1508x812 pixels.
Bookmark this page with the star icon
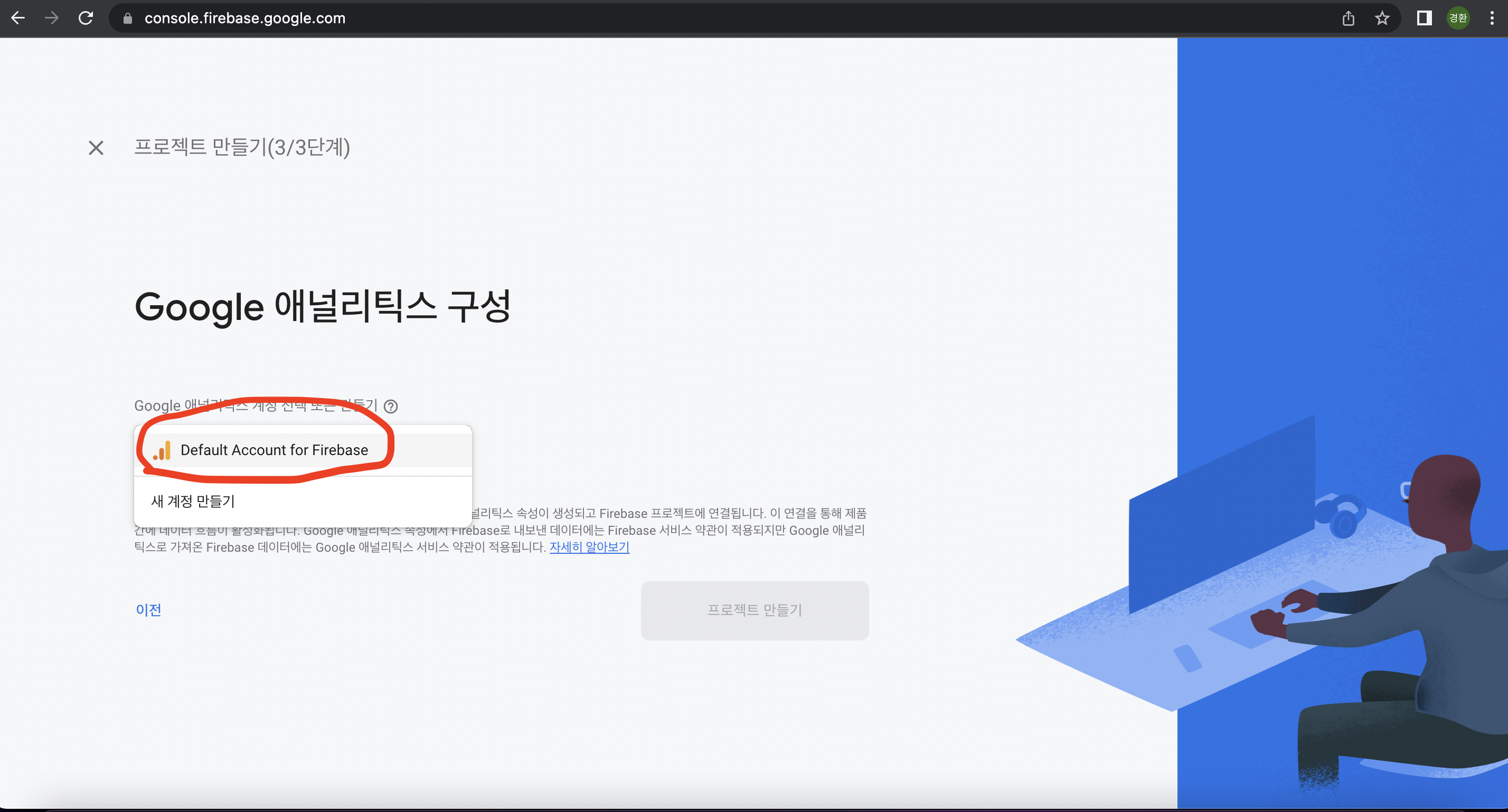pyautogui.click(x=1382, y=18)
